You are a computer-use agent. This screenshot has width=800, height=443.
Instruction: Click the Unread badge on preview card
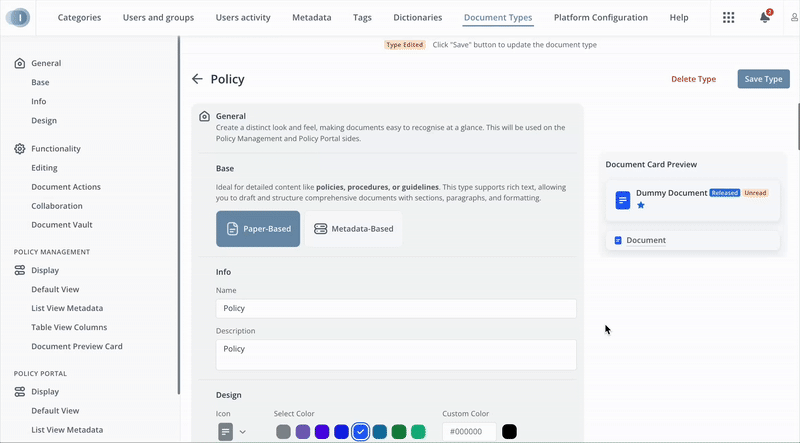tap(755, 193)
